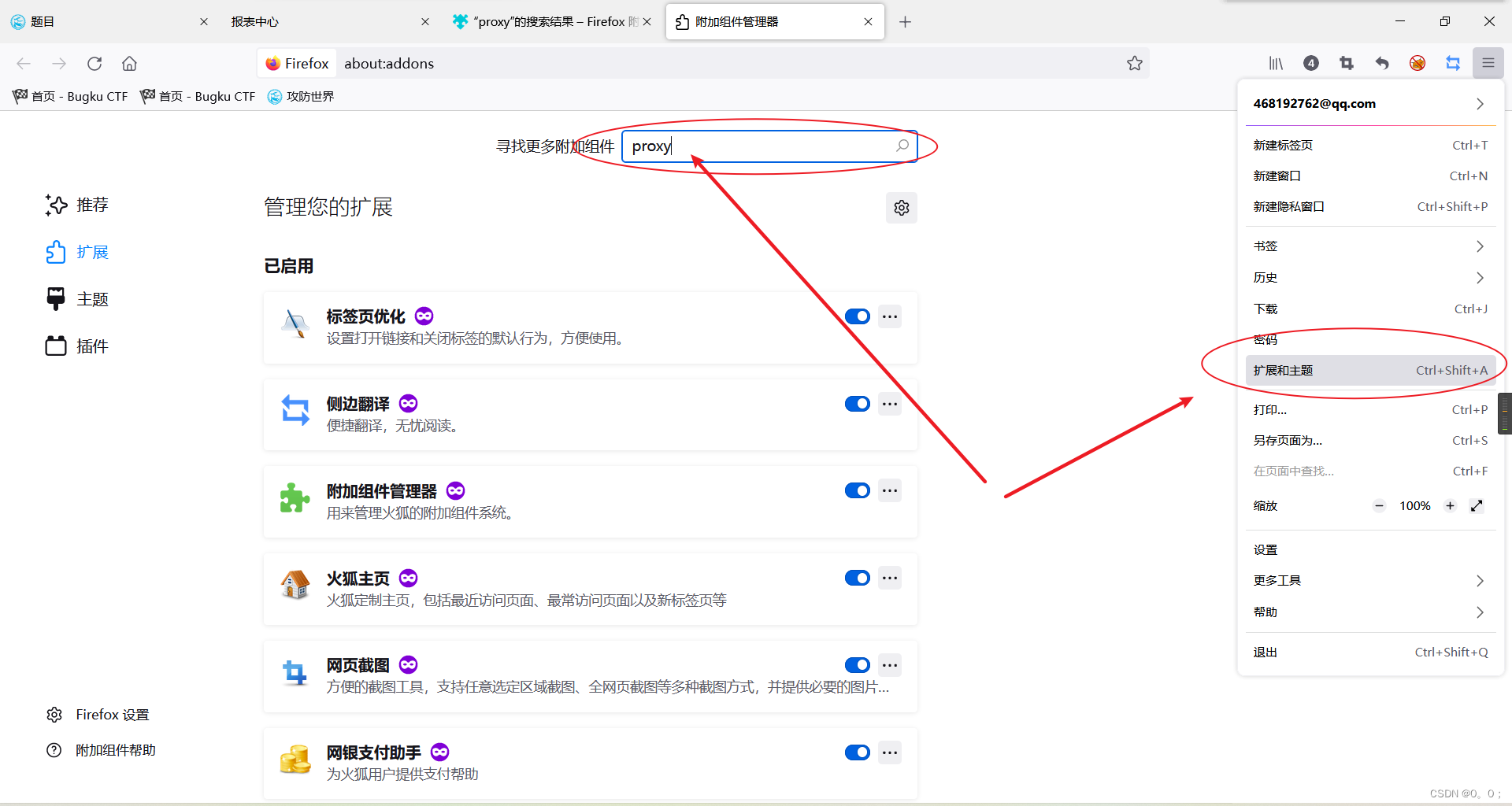Disable the 标签页优化 extension
This screenshot has width=1512, height=806.
pyautogui.click(x=858, y=316)
